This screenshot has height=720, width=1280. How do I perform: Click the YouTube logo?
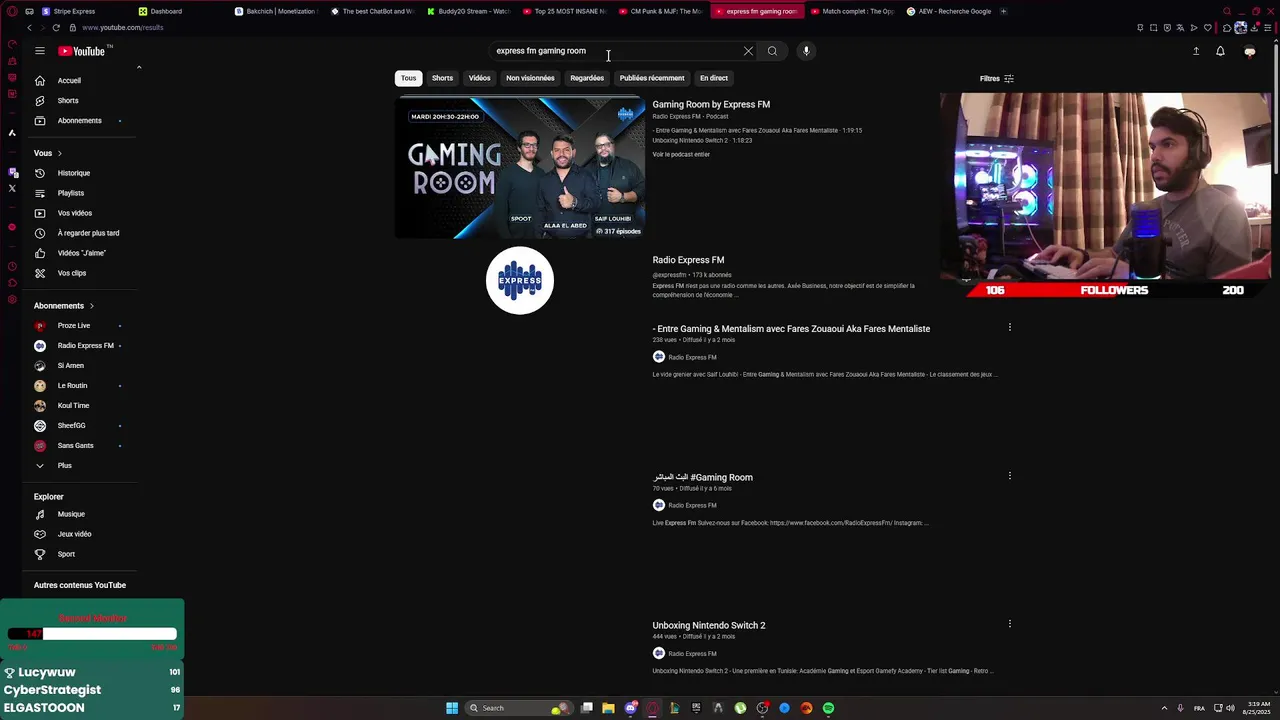tap(81, 51)
